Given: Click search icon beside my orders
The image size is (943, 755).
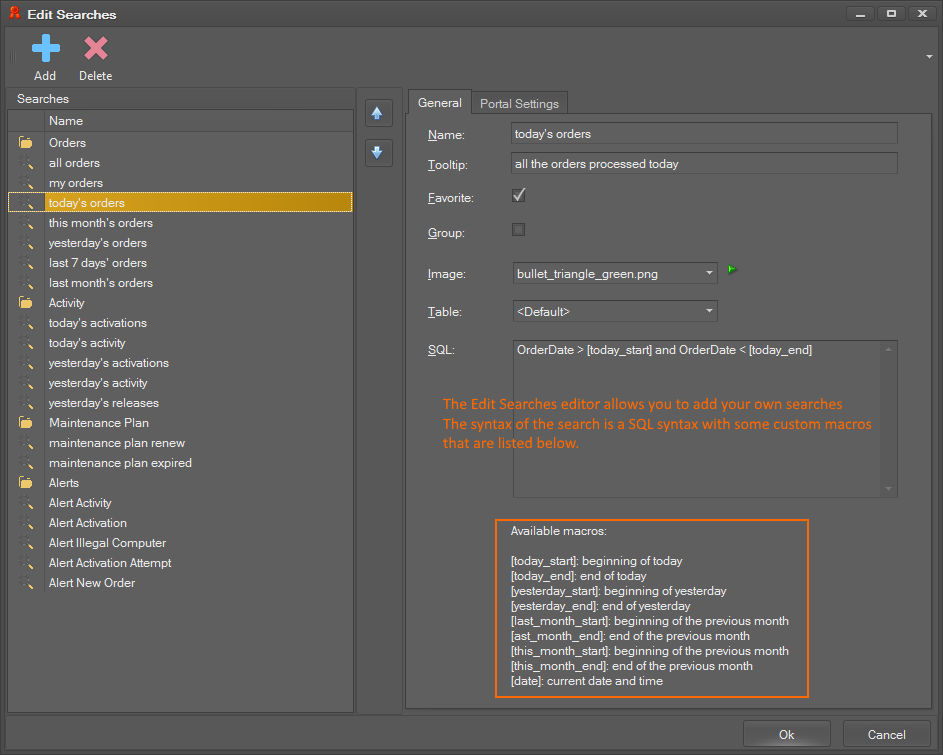Looking at the screenshot, I should click(26, 182).
